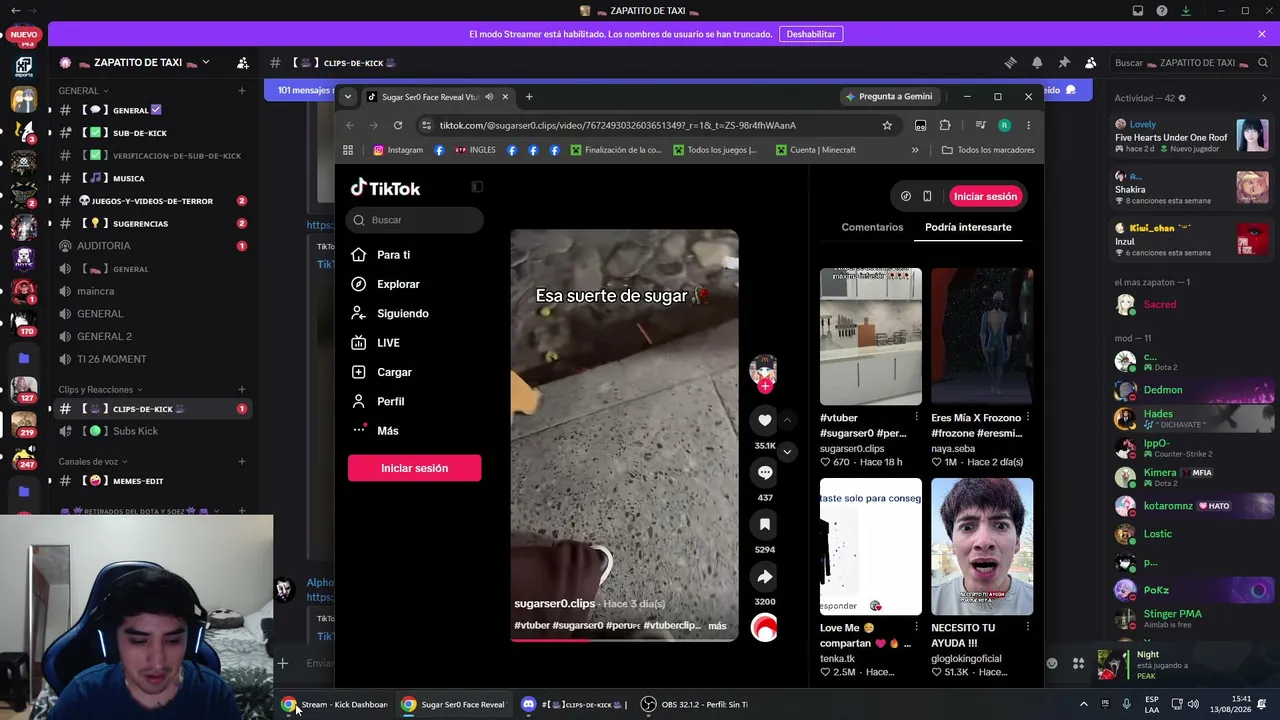Screen dimensions: 1280x720
Task: Open Chrome media controls icon
Action: tap(980, 125)
